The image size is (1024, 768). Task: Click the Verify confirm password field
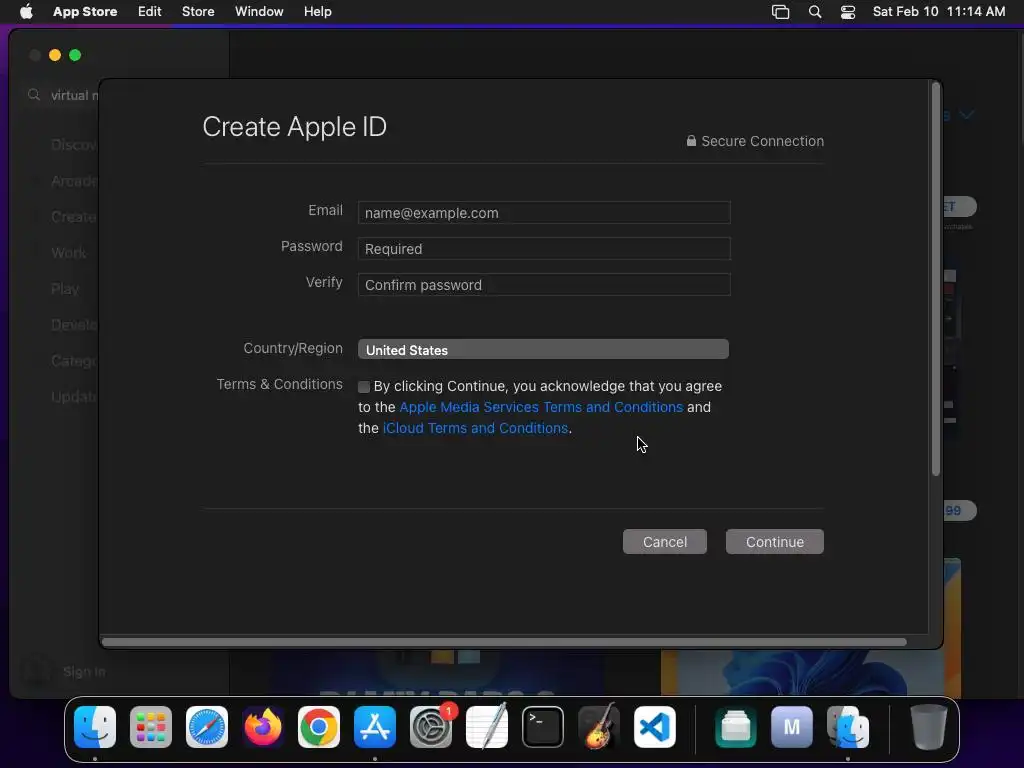(x=544, y=284)
